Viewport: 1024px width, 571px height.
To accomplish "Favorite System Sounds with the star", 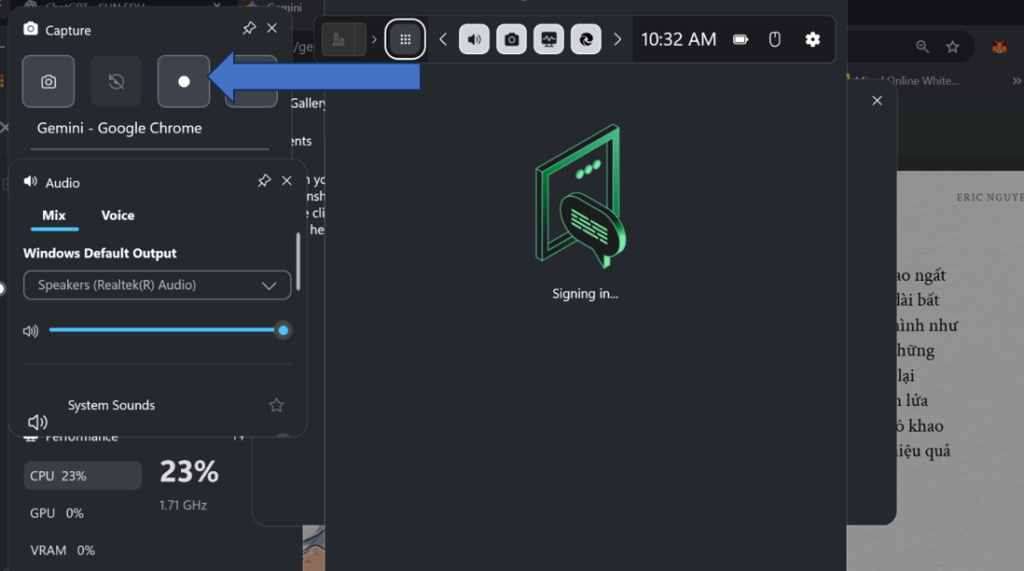I will coord(277,405).
